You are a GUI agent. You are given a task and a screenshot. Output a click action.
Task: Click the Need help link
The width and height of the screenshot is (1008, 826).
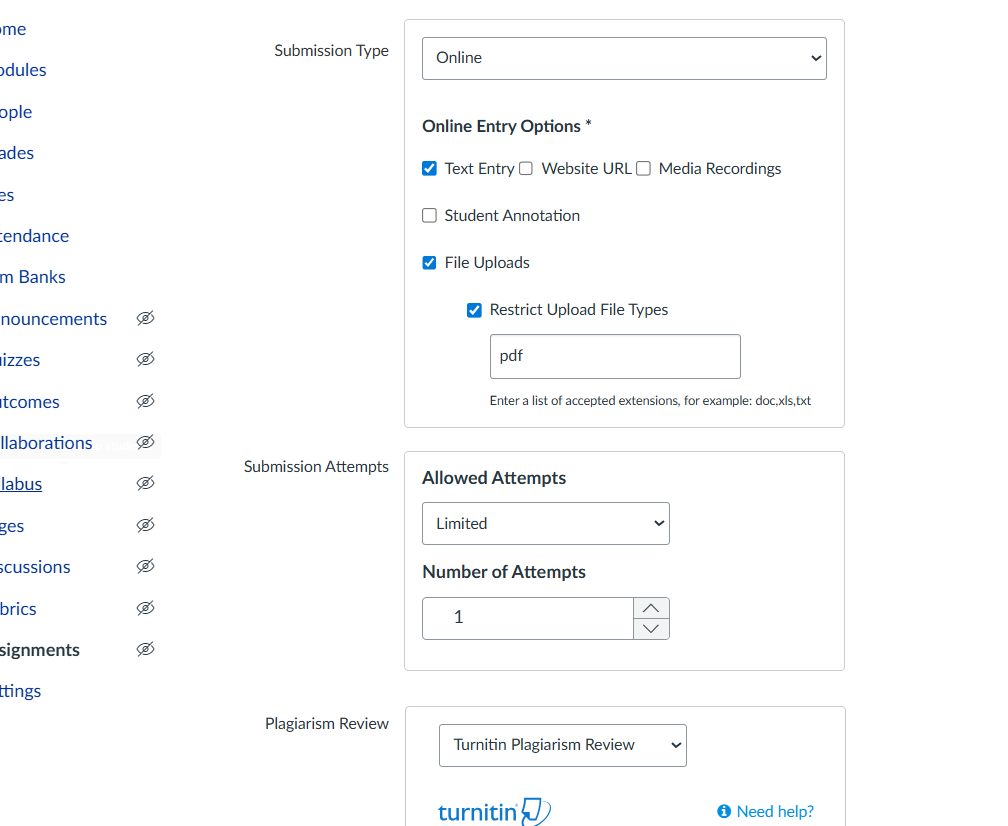(775, 811)
